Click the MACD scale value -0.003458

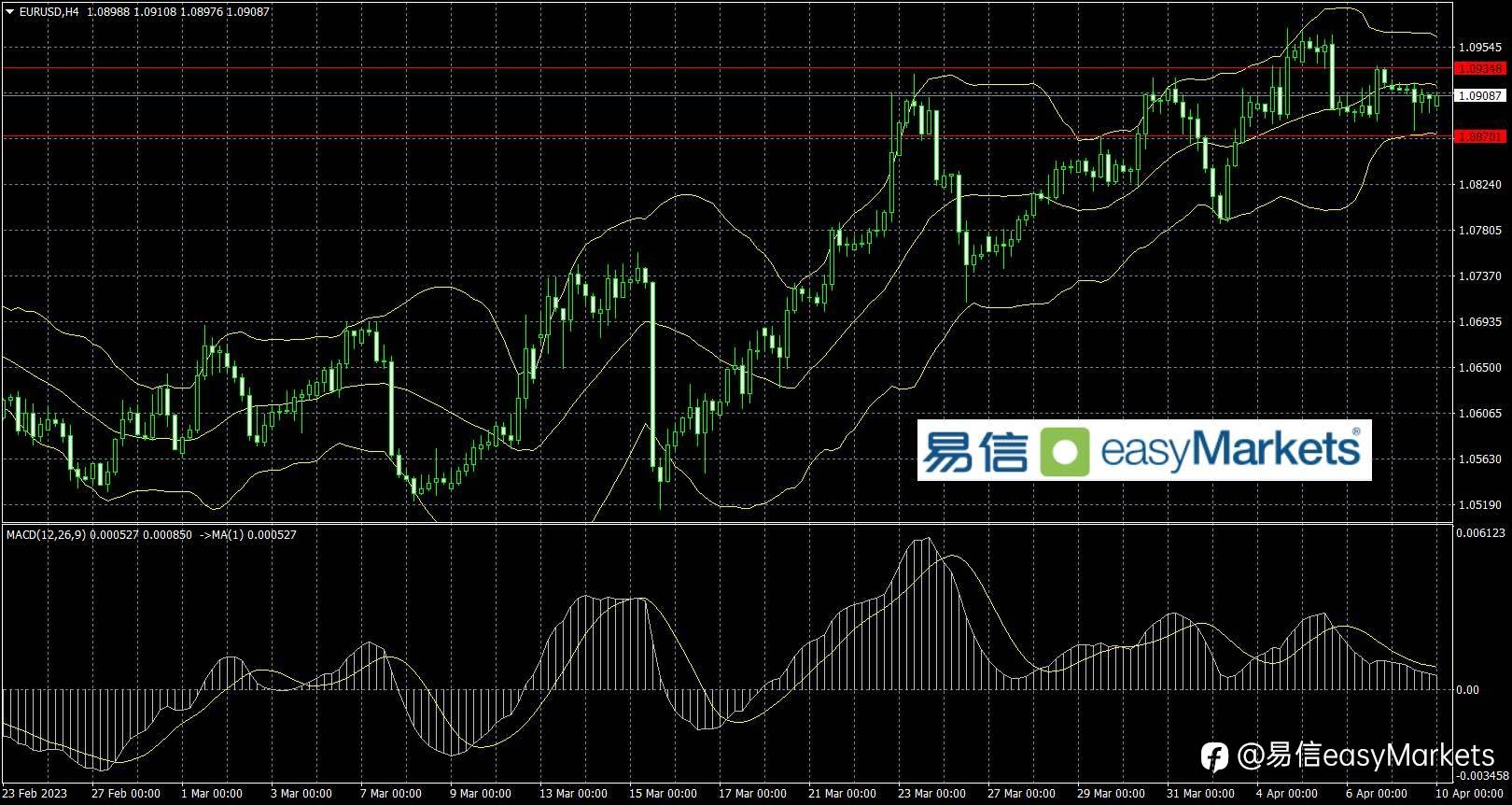1483,775
